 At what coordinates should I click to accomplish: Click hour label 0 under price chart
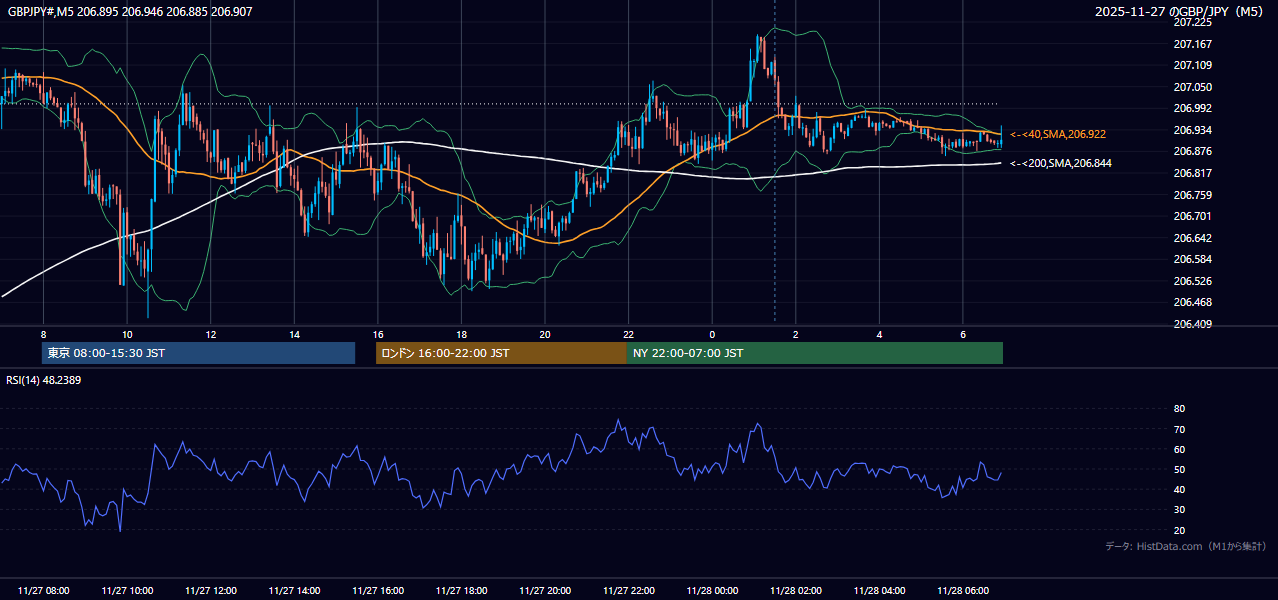tap(712, 334)
